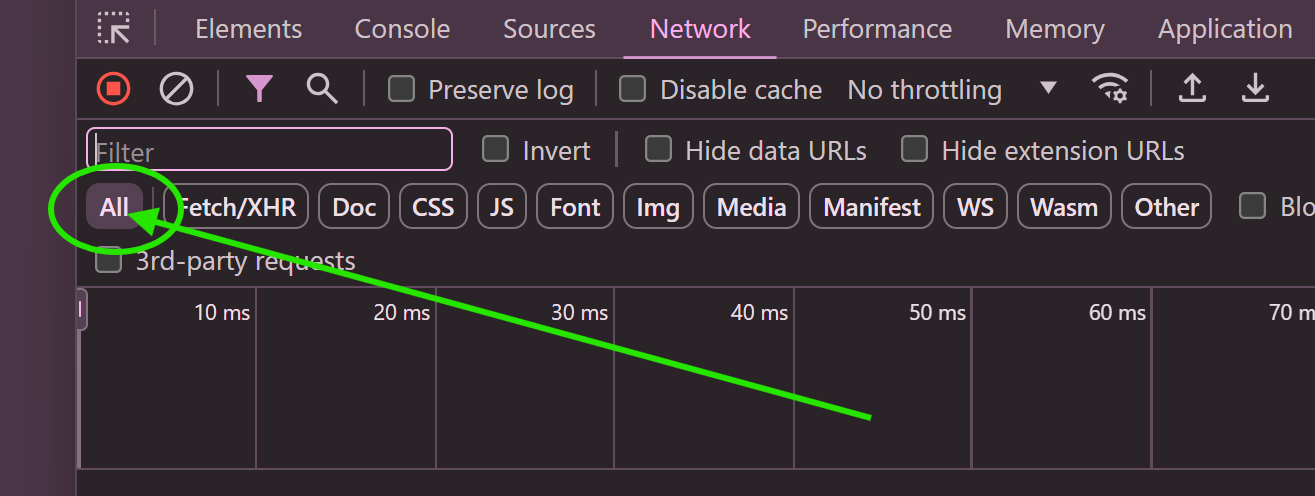The image size is (1315, 496).
Task: Clear the network log
Action: (176, 89)
